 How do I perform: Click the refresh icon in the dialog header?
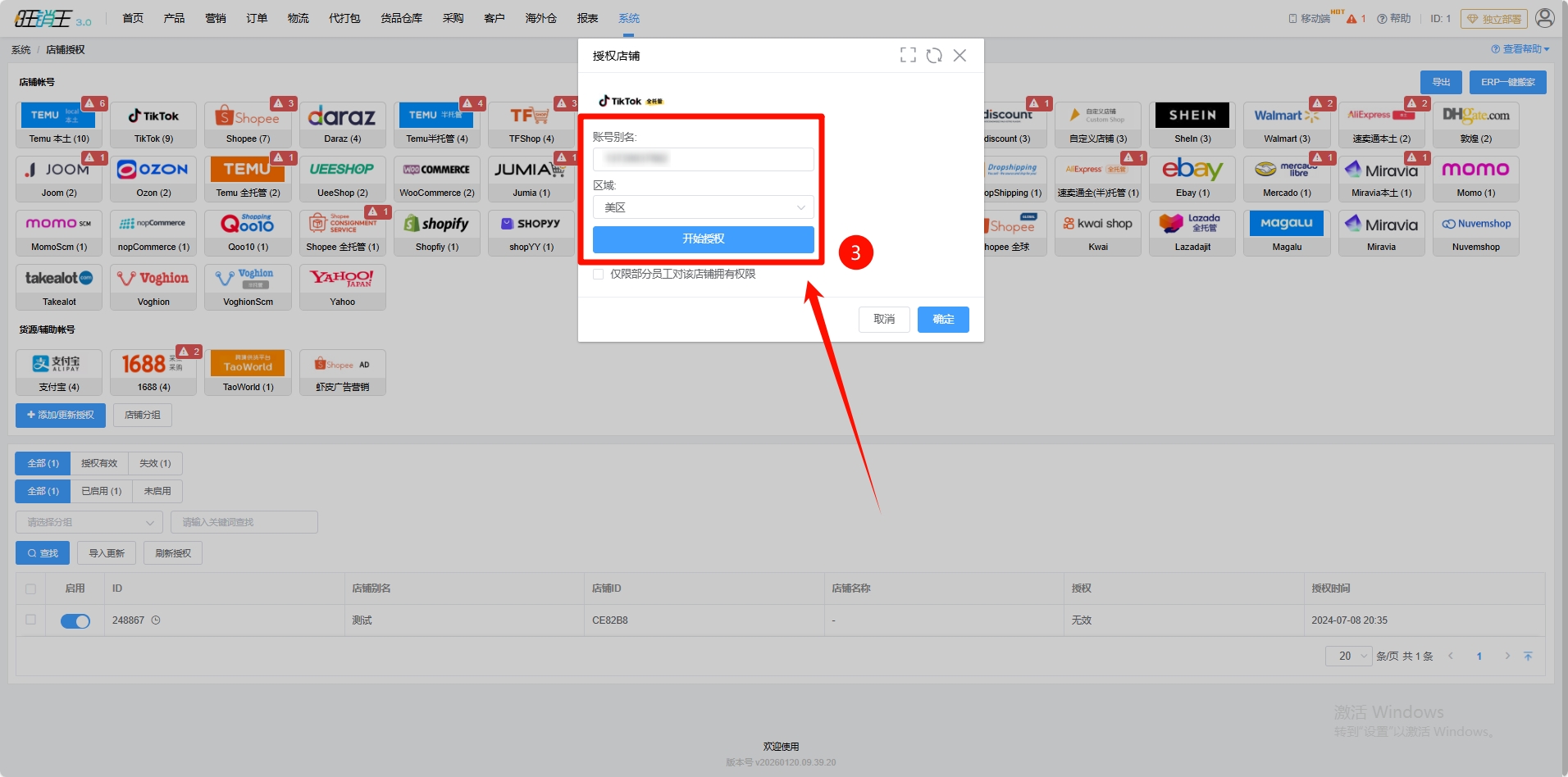pyautogui.click(x=934, y=55)
